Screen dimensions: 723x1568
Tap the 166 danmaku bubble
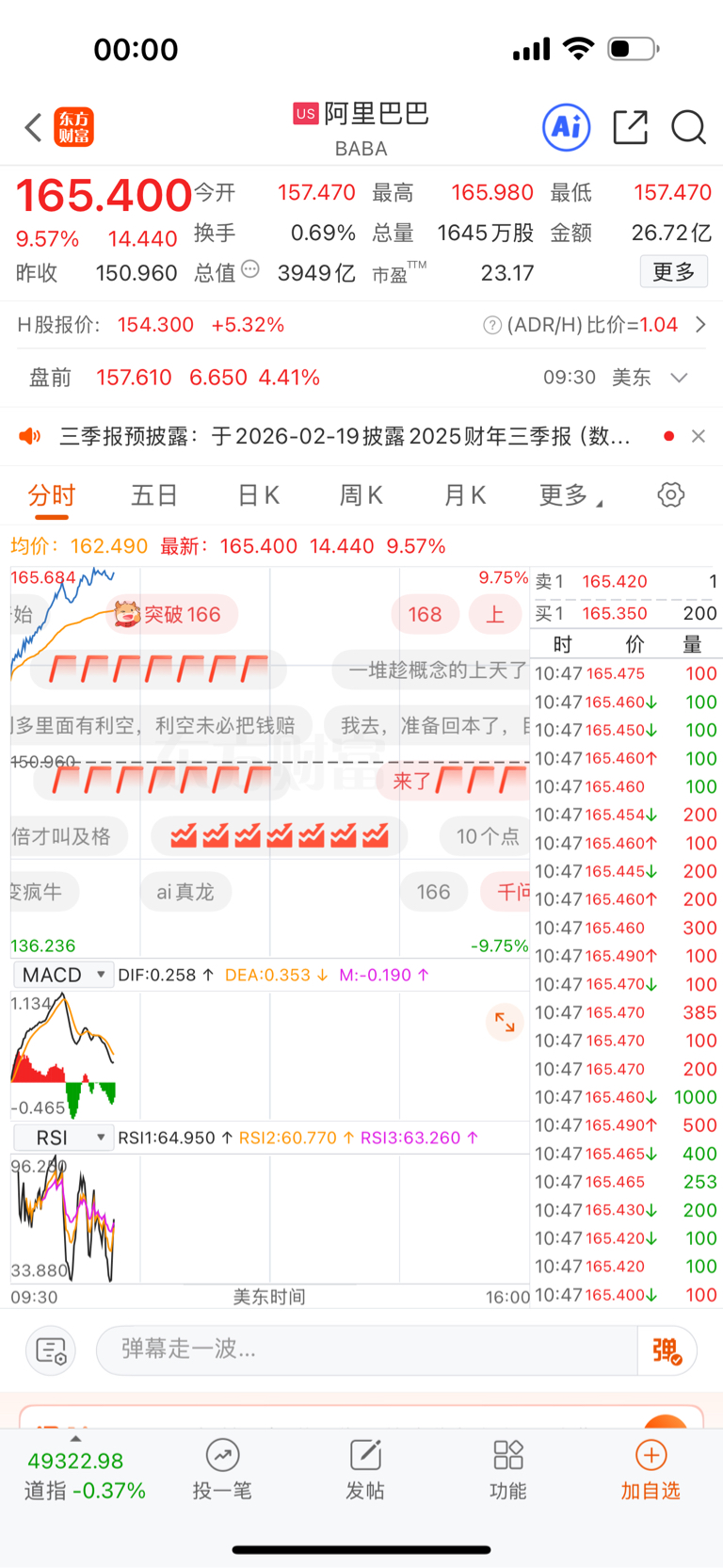coord(433,892)
